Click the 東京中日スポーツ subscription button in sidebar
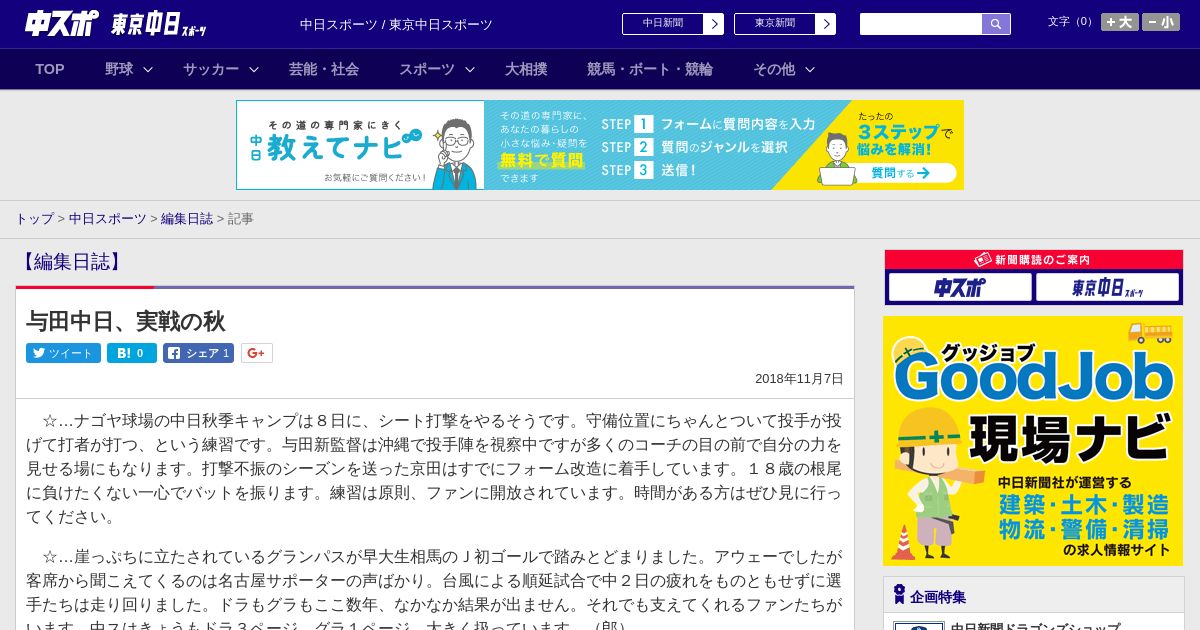Viewport: 1200px width, 630px height. (x=1107, y=288)
